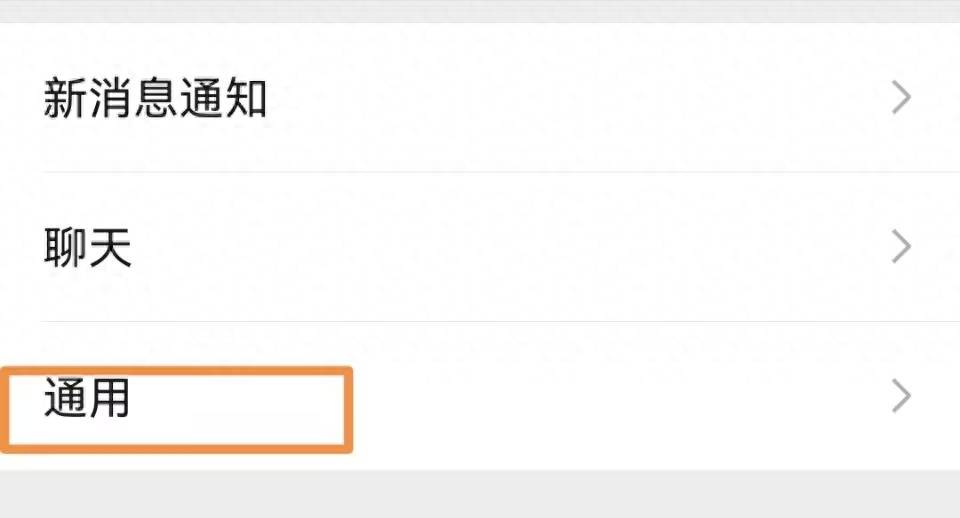Click the right arrow beside 通用
The image size is (960, 518).
point(901,397)
